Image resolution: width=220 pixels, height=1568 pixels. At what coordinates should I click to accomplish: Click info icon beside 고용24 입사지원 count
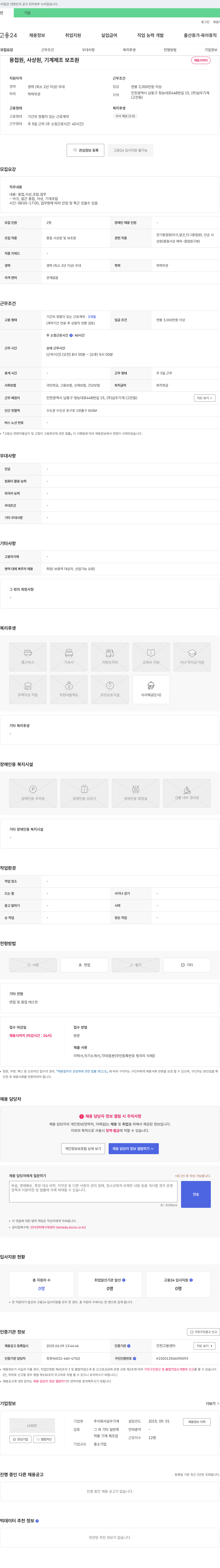(191, 1280)
